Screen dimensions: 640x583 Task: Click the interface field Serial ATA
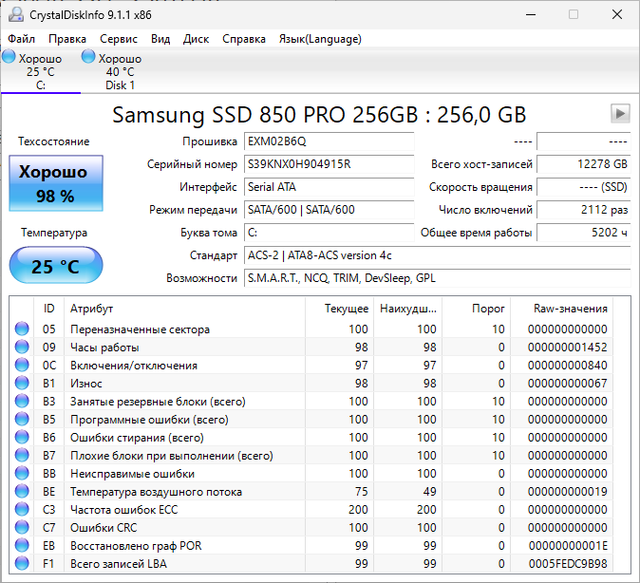(x=329, y=187)
